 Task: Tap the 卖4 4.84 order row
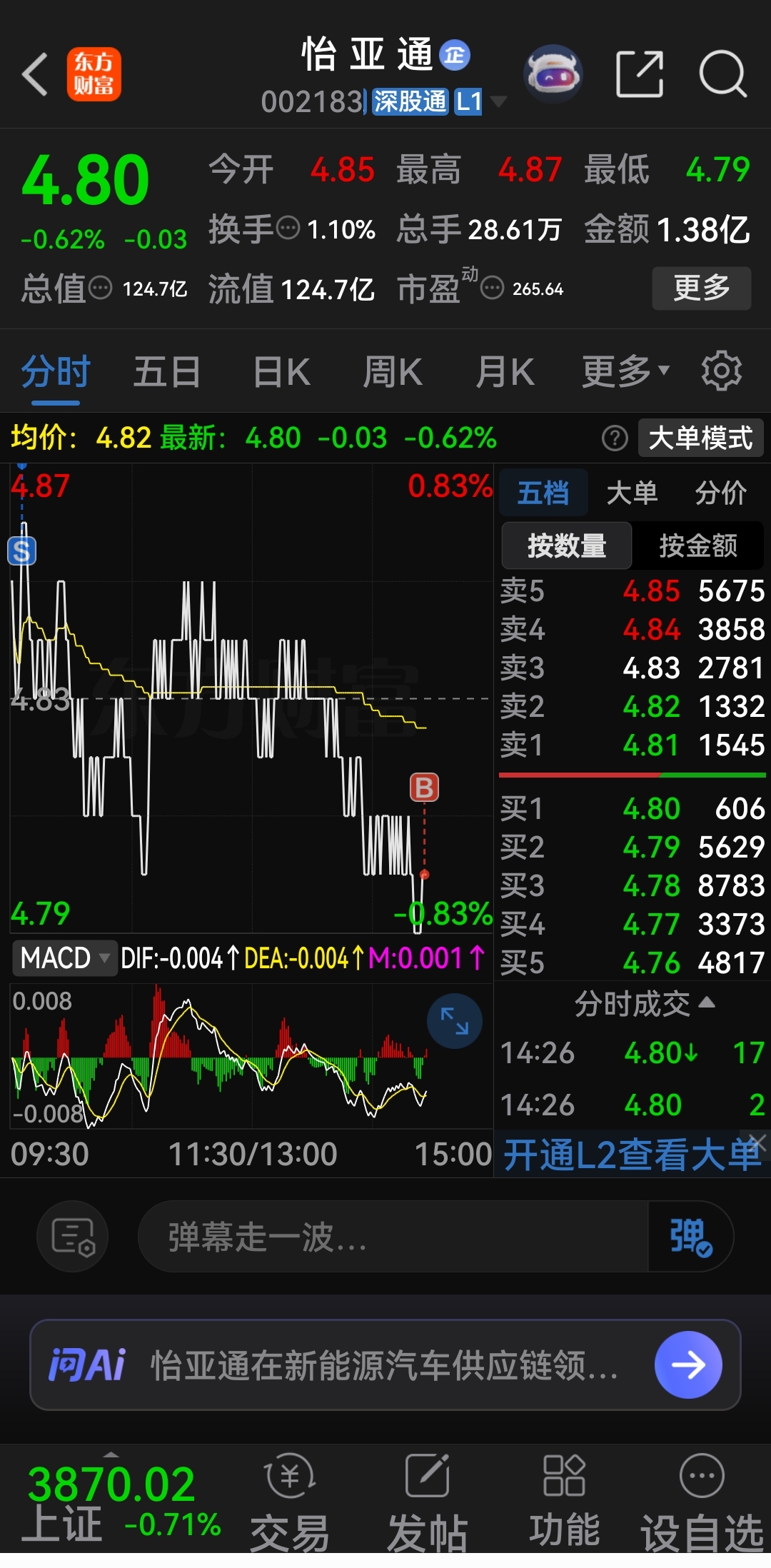coord(632,629)
